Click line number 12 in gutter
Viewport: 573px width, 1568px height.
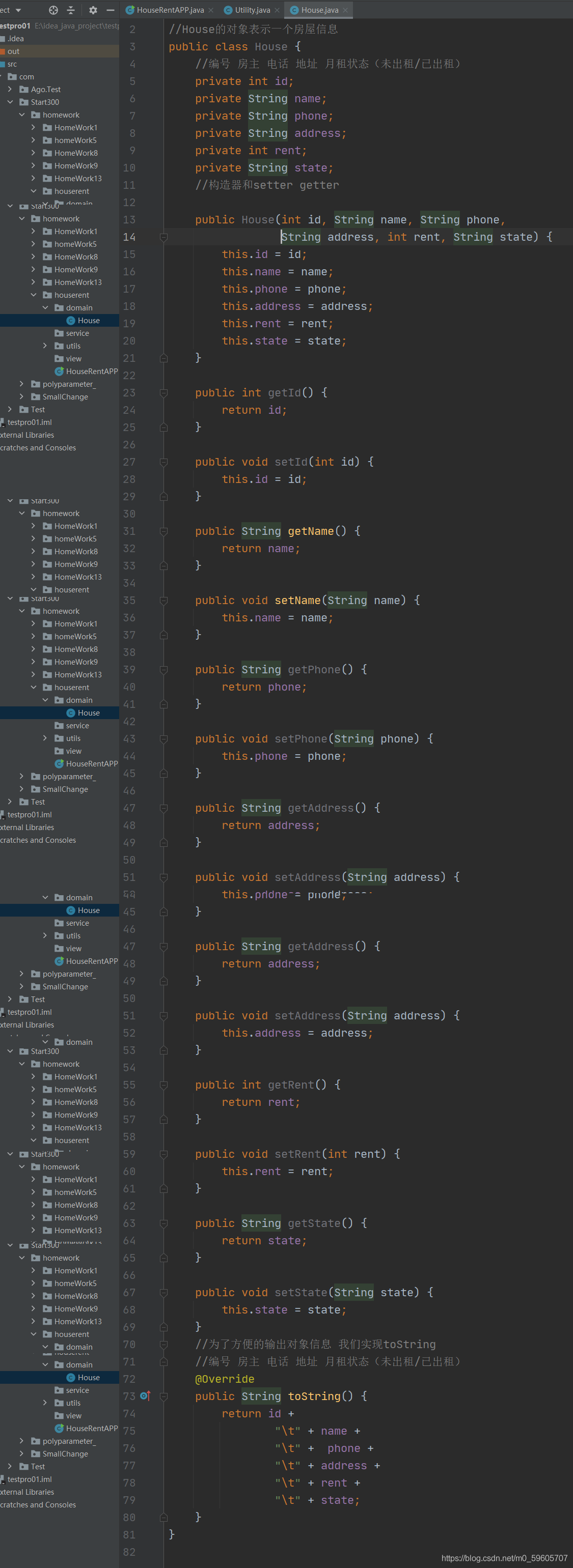tap(129, 203)
